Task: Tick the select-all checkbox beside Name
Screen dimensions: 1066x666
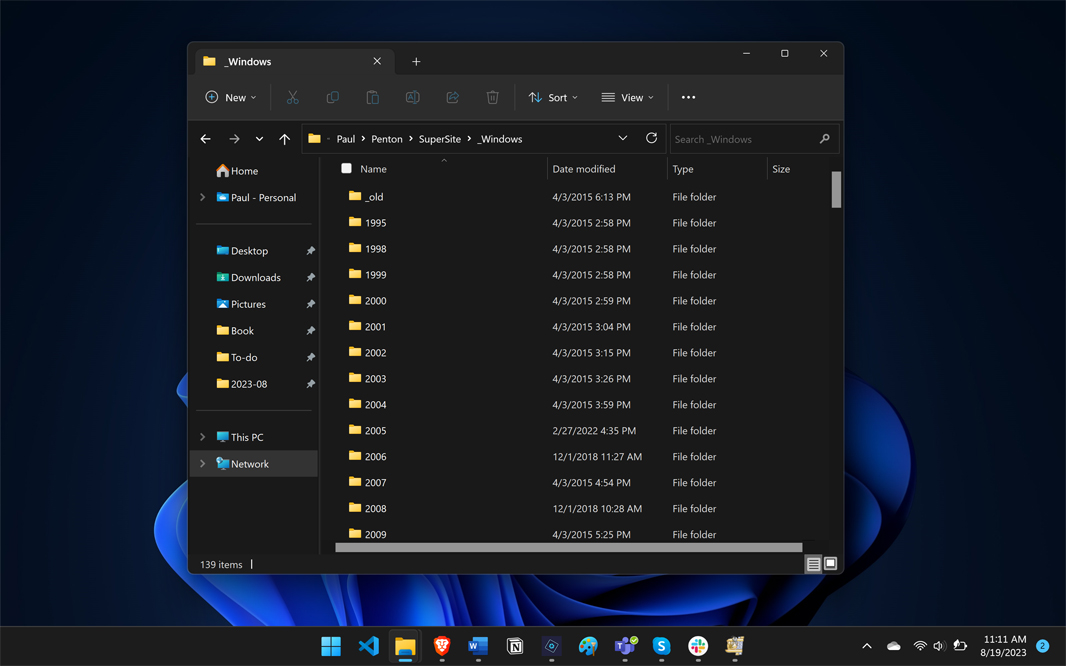Action: 346,169
